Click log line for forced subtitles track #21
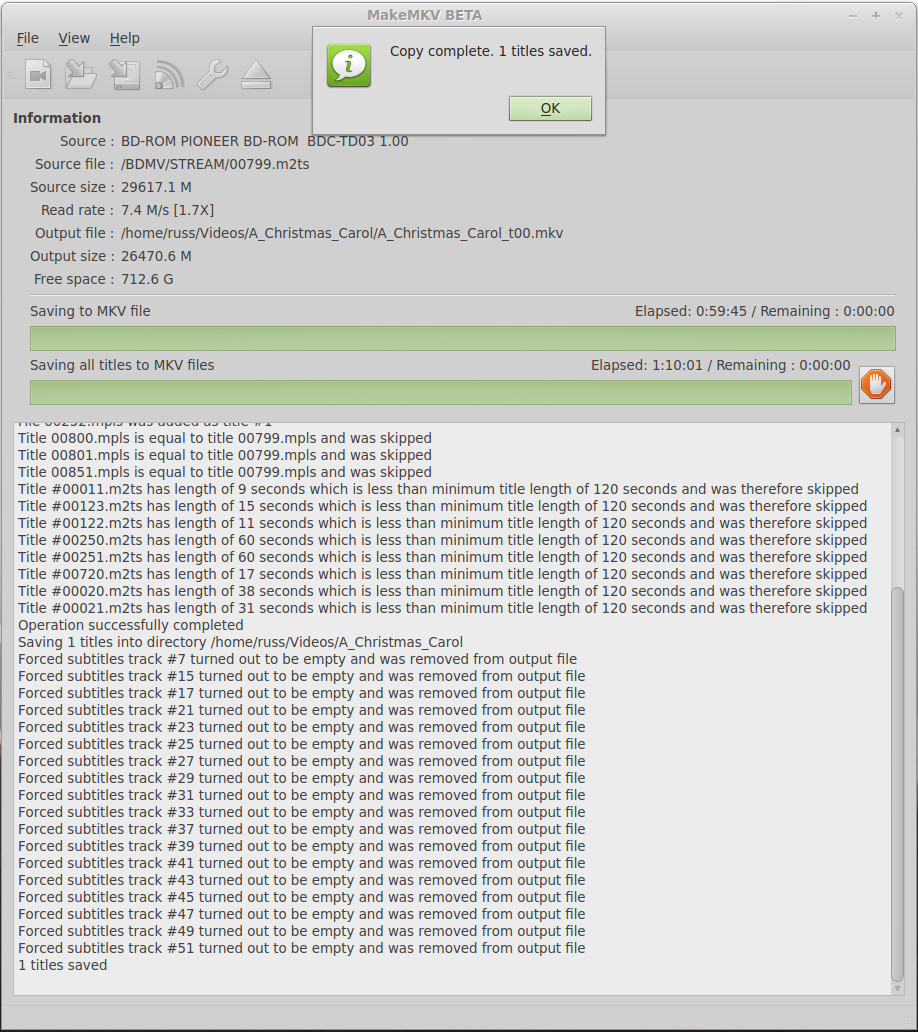Screen dimensions: 918x1032 tap(301, 711)
